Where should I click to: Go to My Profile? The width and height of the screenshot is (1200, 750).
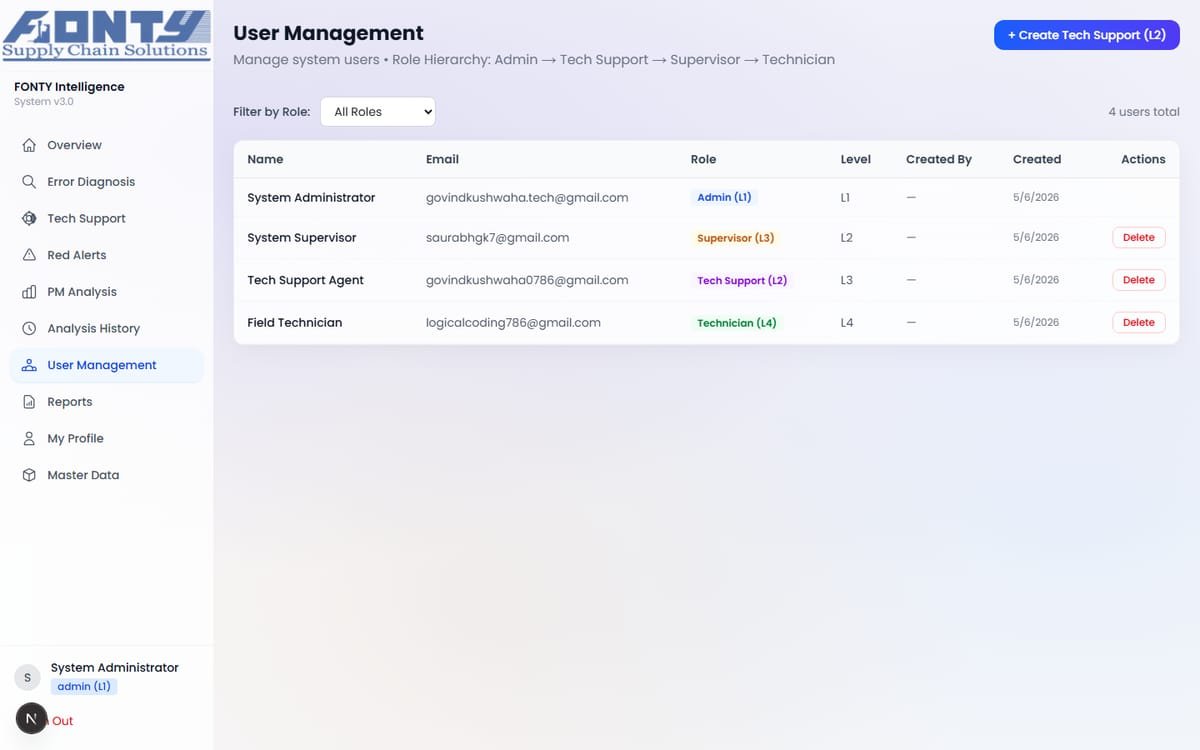[106, 438]
